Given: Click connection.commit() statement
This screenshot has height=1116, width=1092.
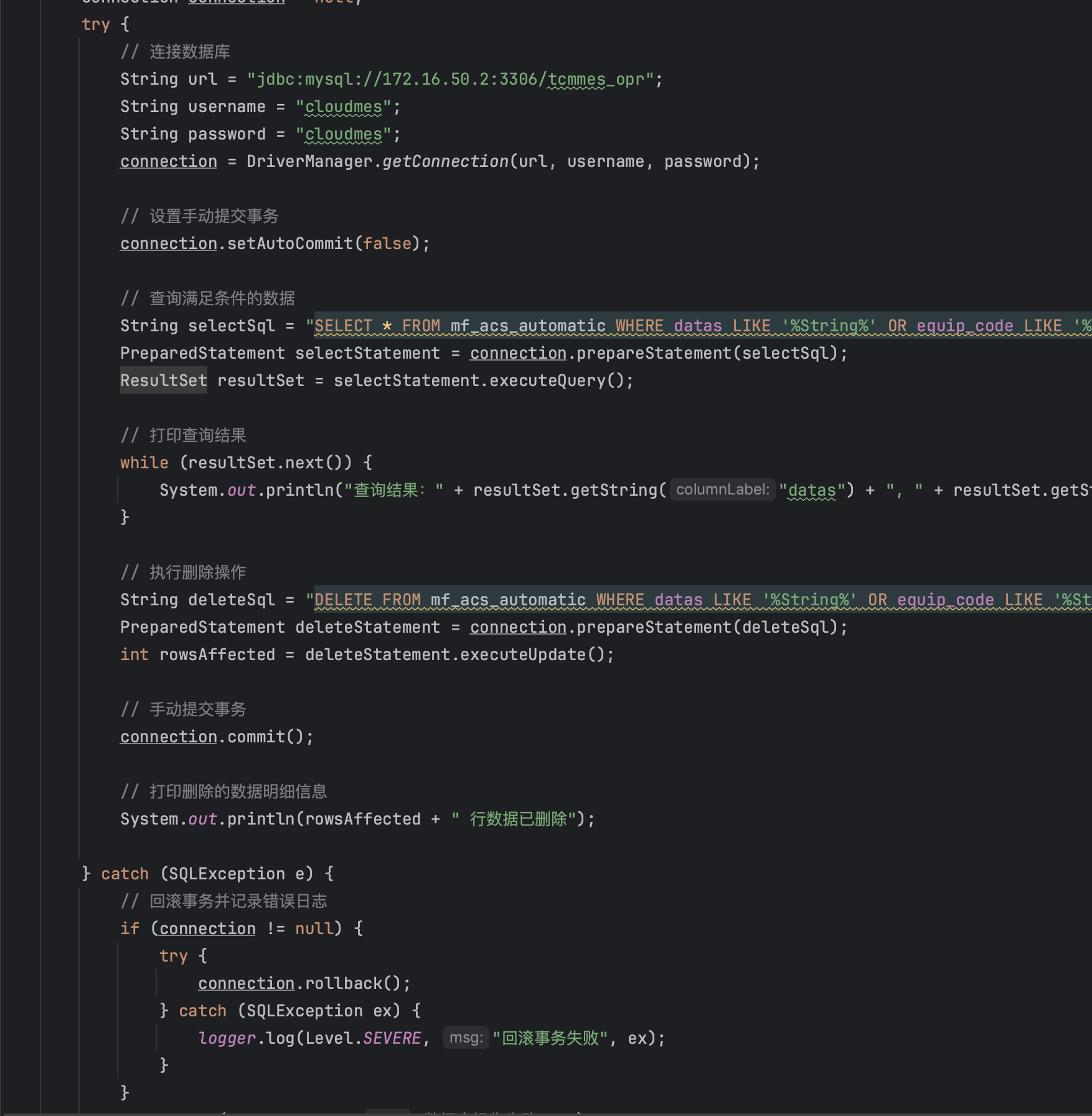Looking at the screenshot, I should (217, 737).
